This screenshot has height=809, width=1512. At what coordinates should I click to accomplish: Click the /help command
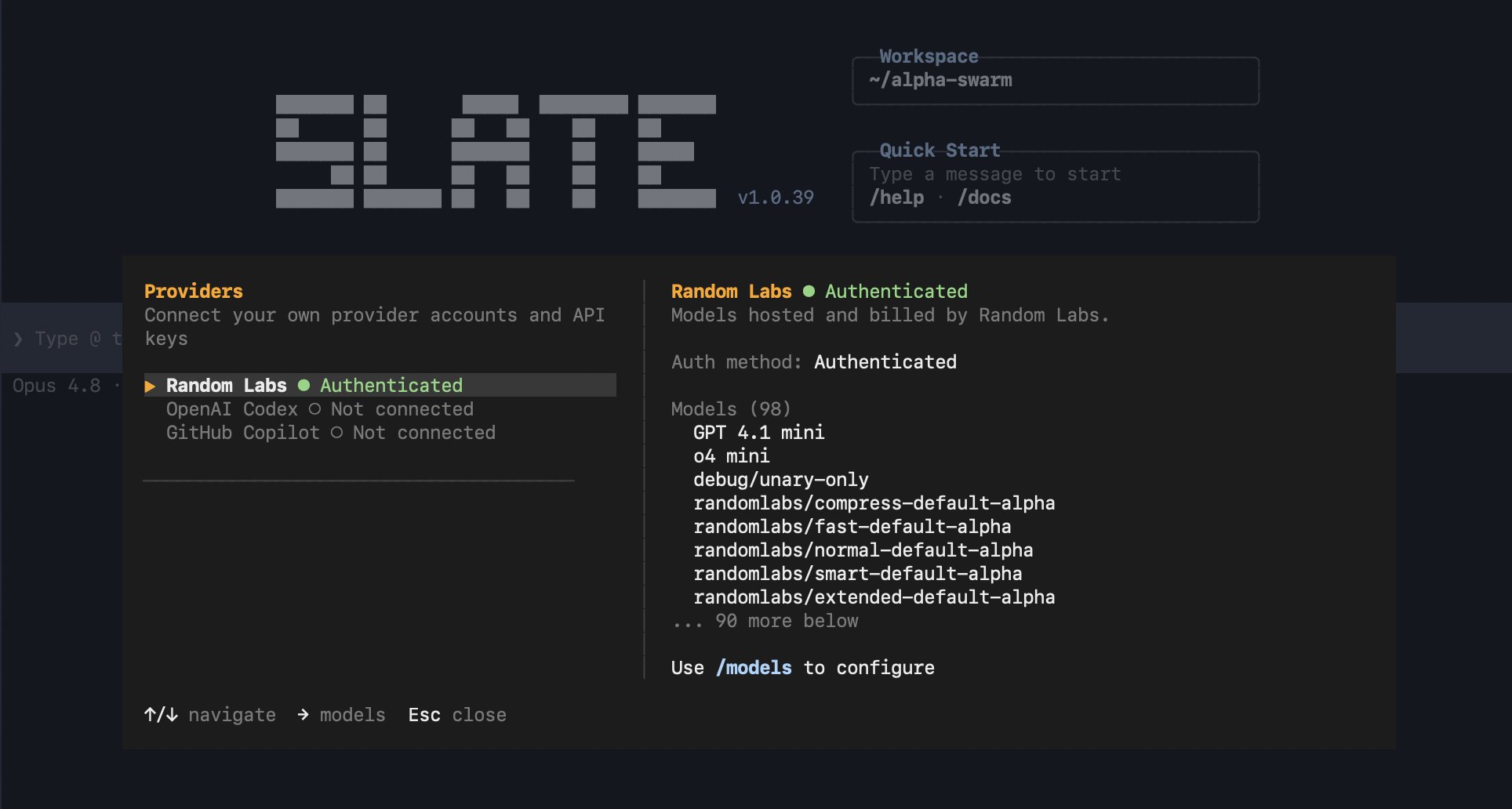point(896,198)
